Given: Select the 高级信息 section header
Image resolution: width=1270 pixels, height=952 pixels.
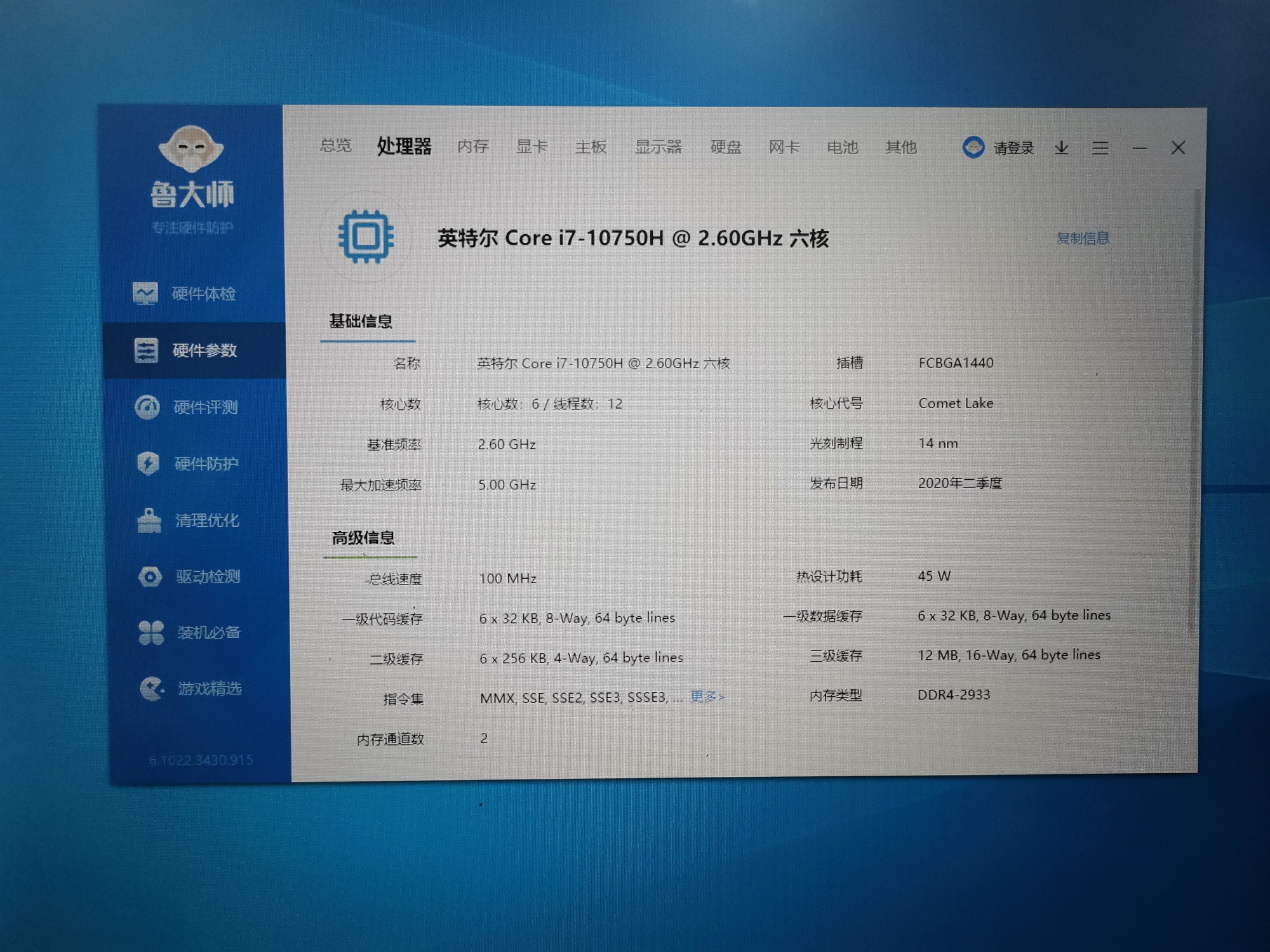Looking at the screenshot, I should coord(363,538).
